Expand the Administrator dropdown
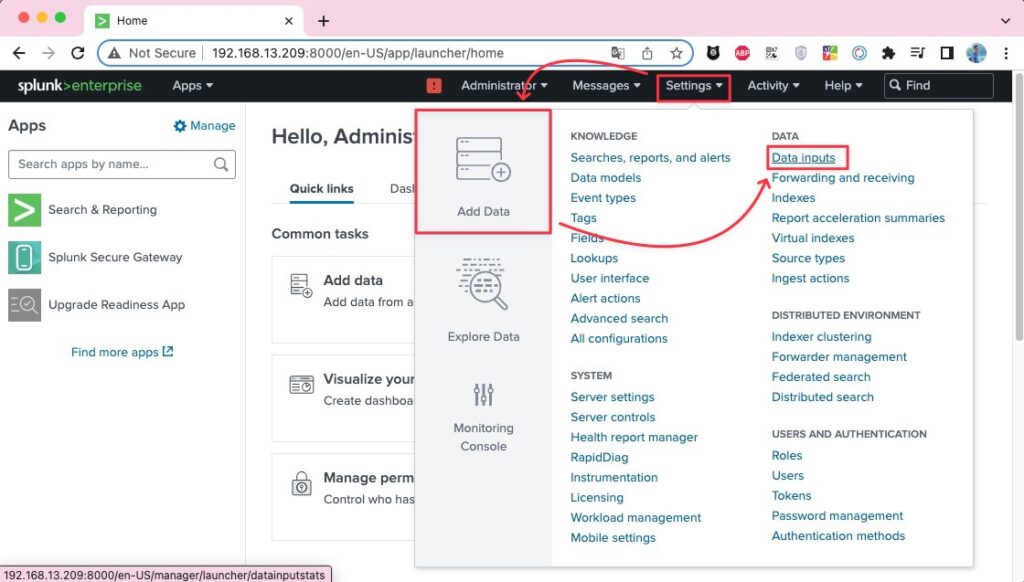The width and height of the screenshot is (1024, 582). coord(504,86)
